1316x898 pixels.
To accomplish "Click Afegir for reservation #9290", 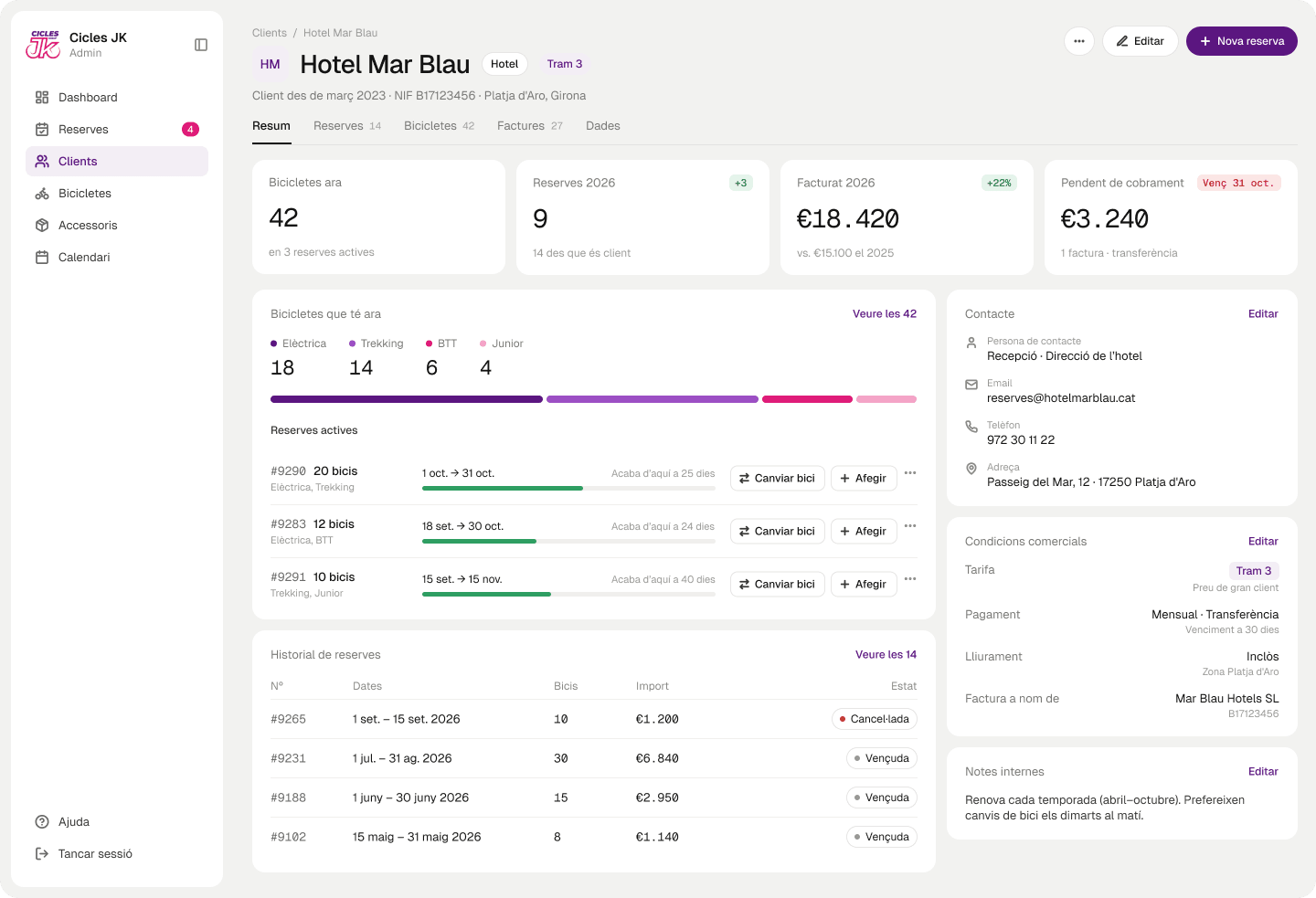I will 864,479.
